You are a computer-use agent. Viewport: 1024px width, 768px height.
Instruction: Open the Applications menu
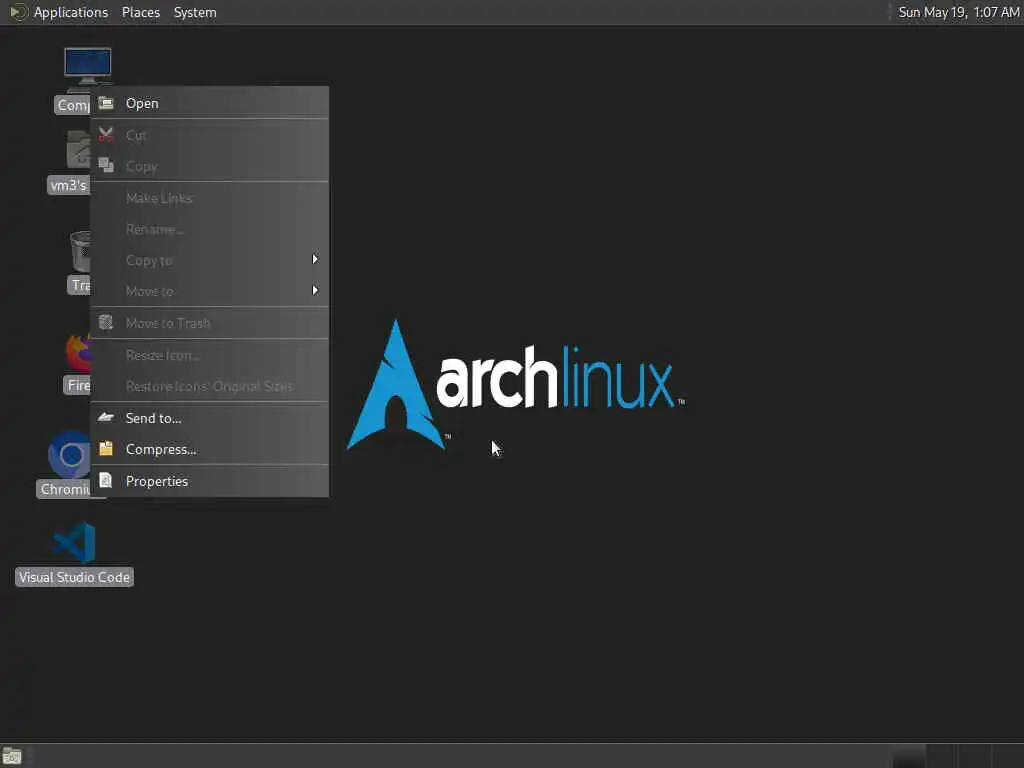(x=71, y=12)
